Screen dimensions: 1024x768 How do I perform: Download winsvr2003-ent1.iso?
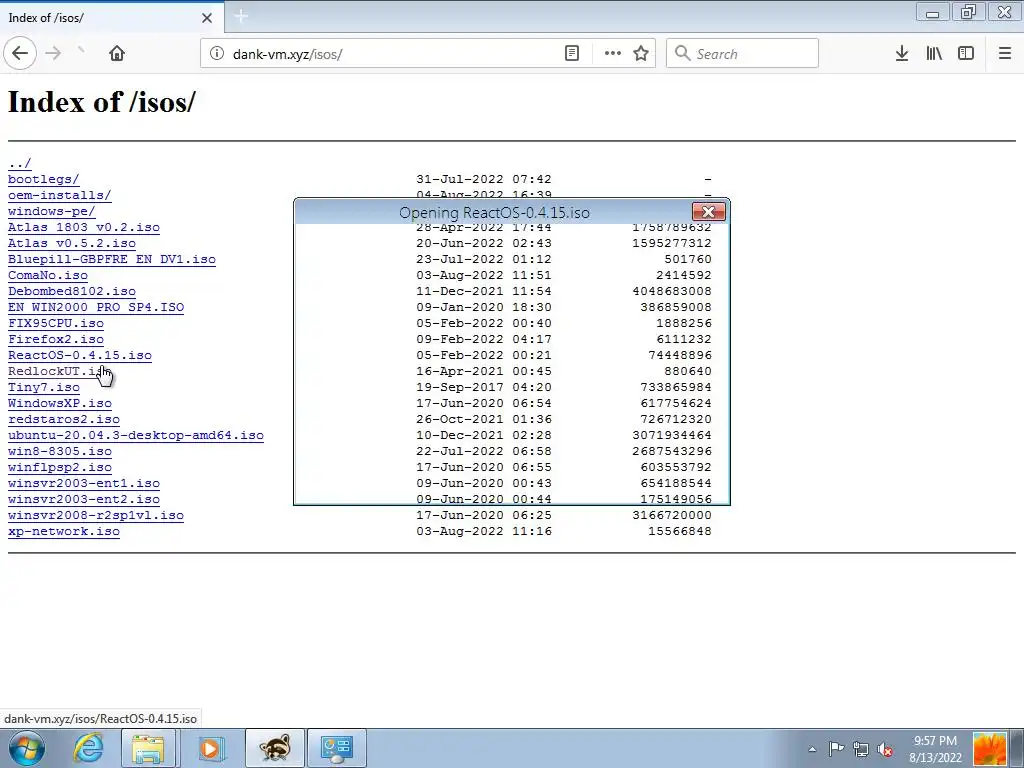click(84, 483)
